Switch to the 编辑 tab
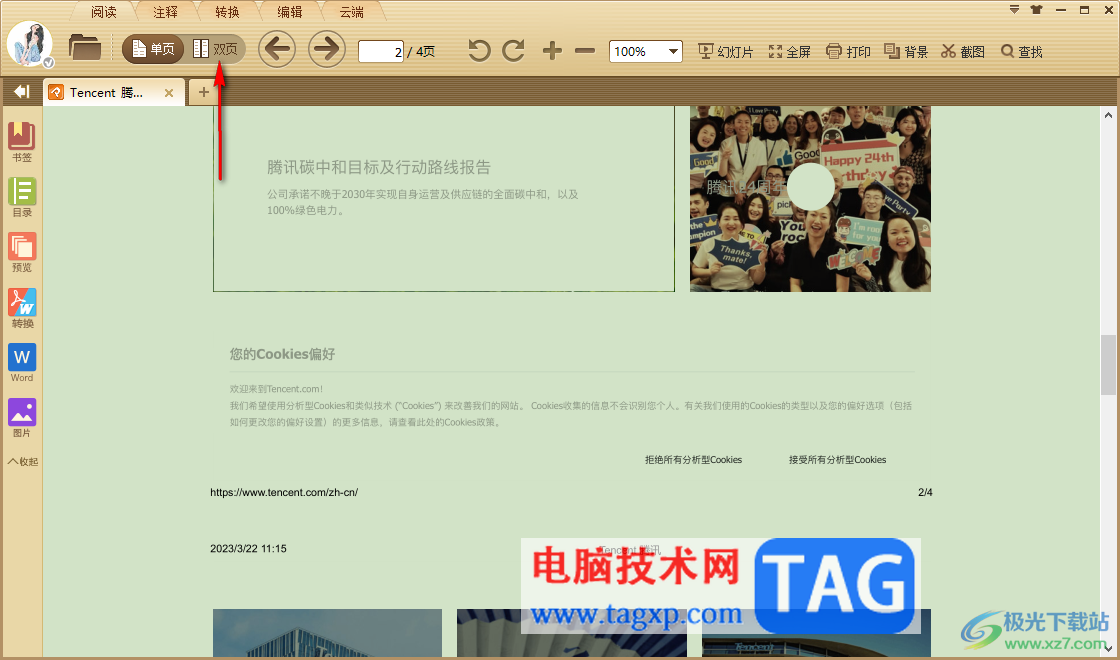1120x660 pixels. pyautogui.click(x=289, y=12)
